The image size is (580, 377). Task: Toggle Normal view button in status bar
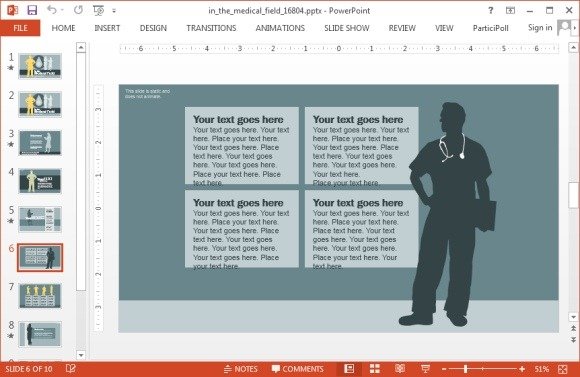(x=349, y=368)
